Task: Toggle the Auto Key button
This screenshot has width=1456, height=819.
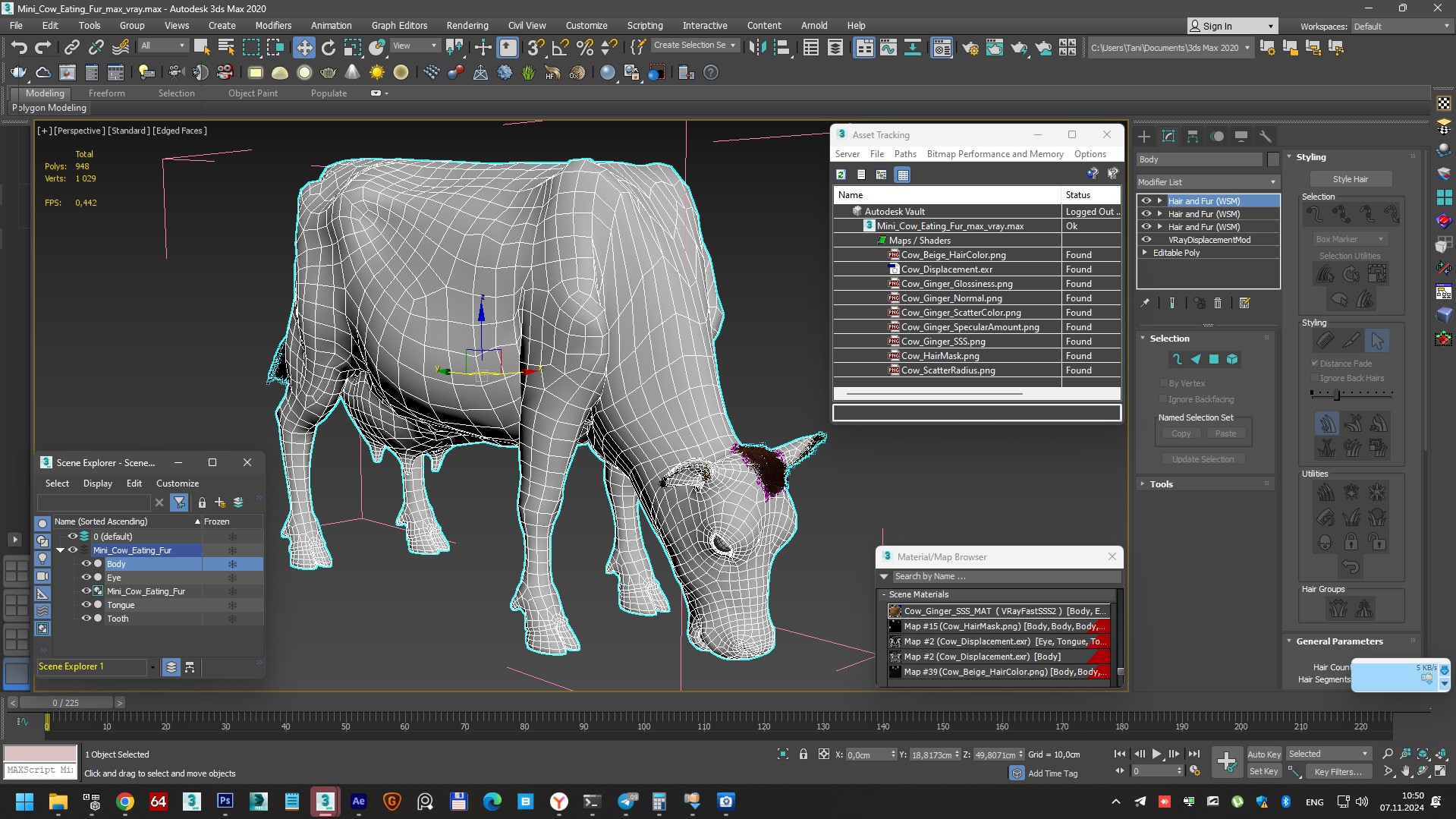Action: (1263, 754)
